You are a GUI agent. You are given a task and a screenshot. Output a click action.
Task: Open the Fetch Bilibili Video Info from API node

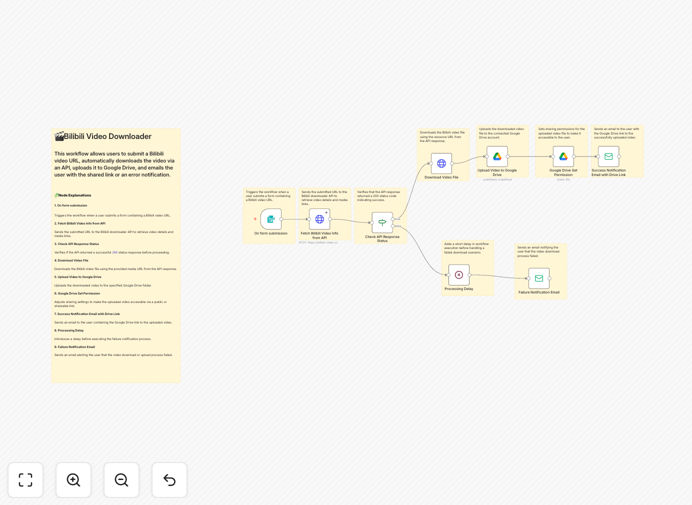(x=320, y=219)
